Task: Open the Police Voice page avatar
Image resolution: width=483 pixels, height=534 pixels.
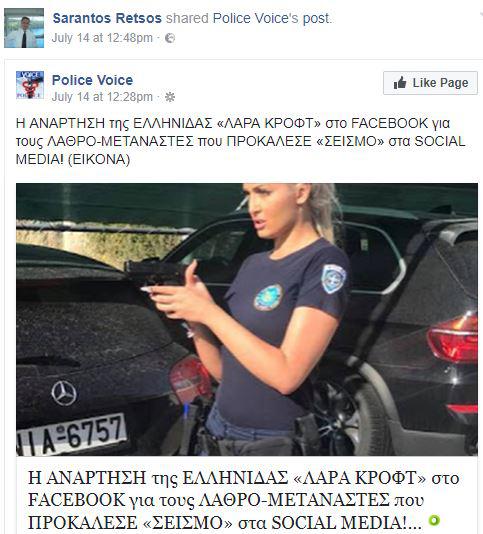Action: coord(30,85)
